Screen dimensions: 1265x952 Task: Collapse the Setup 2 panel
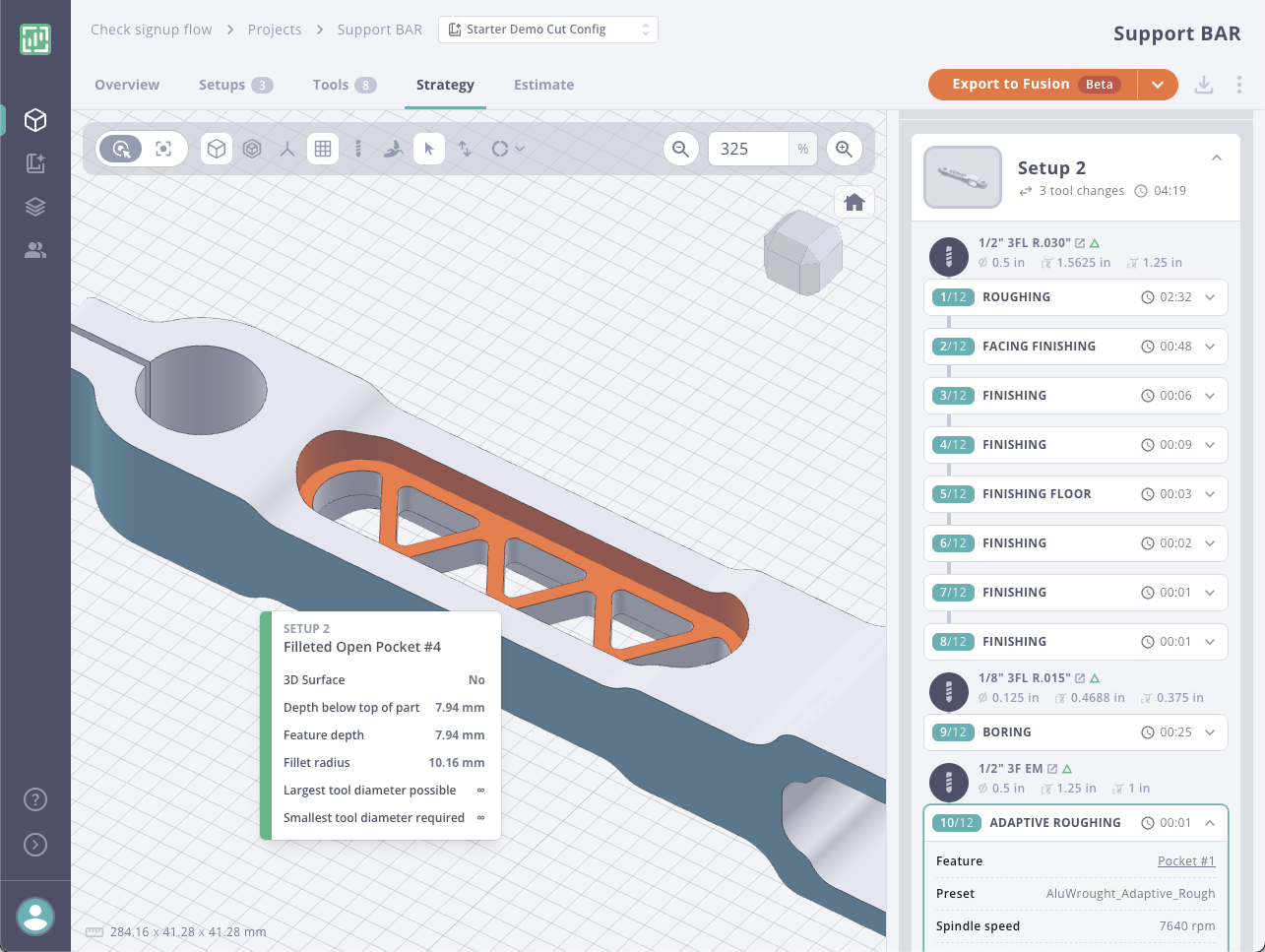tap(1217, 157)
